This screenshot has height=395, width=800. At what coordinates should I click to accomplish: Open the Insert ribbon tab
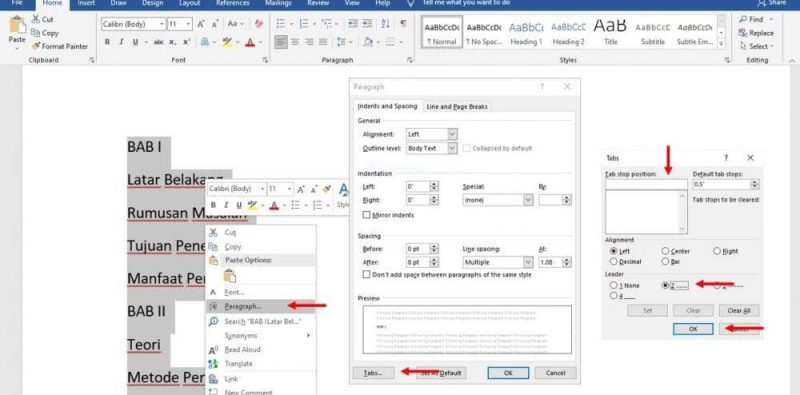pos(86,3)
